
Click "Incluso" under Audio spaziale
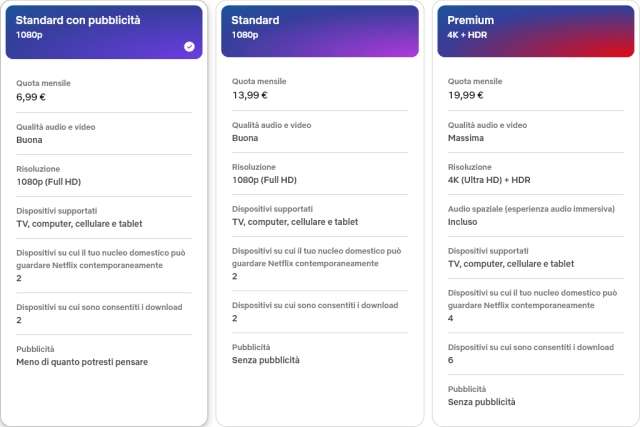(464, 222)
